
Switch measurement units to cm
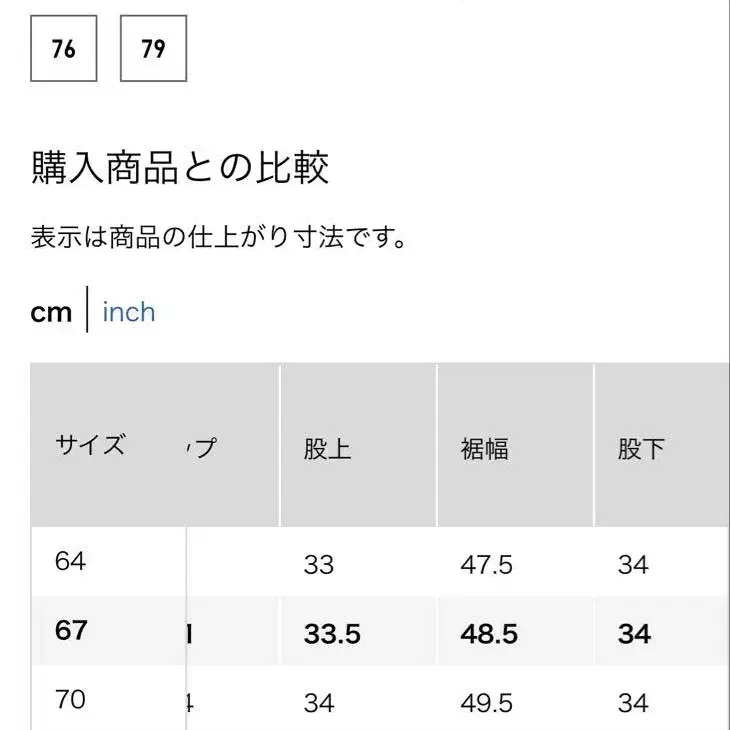pos(51,312)
